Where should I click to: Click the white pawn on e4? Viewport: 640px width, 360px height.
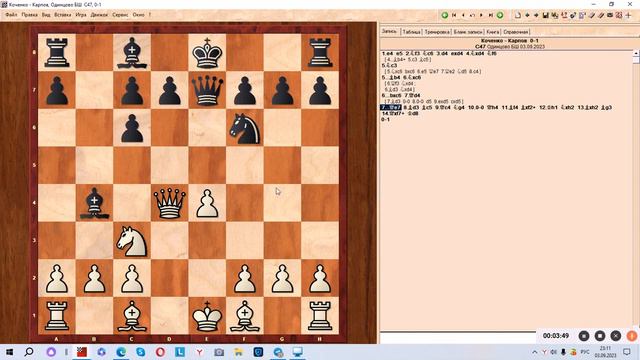click(207, 203)
